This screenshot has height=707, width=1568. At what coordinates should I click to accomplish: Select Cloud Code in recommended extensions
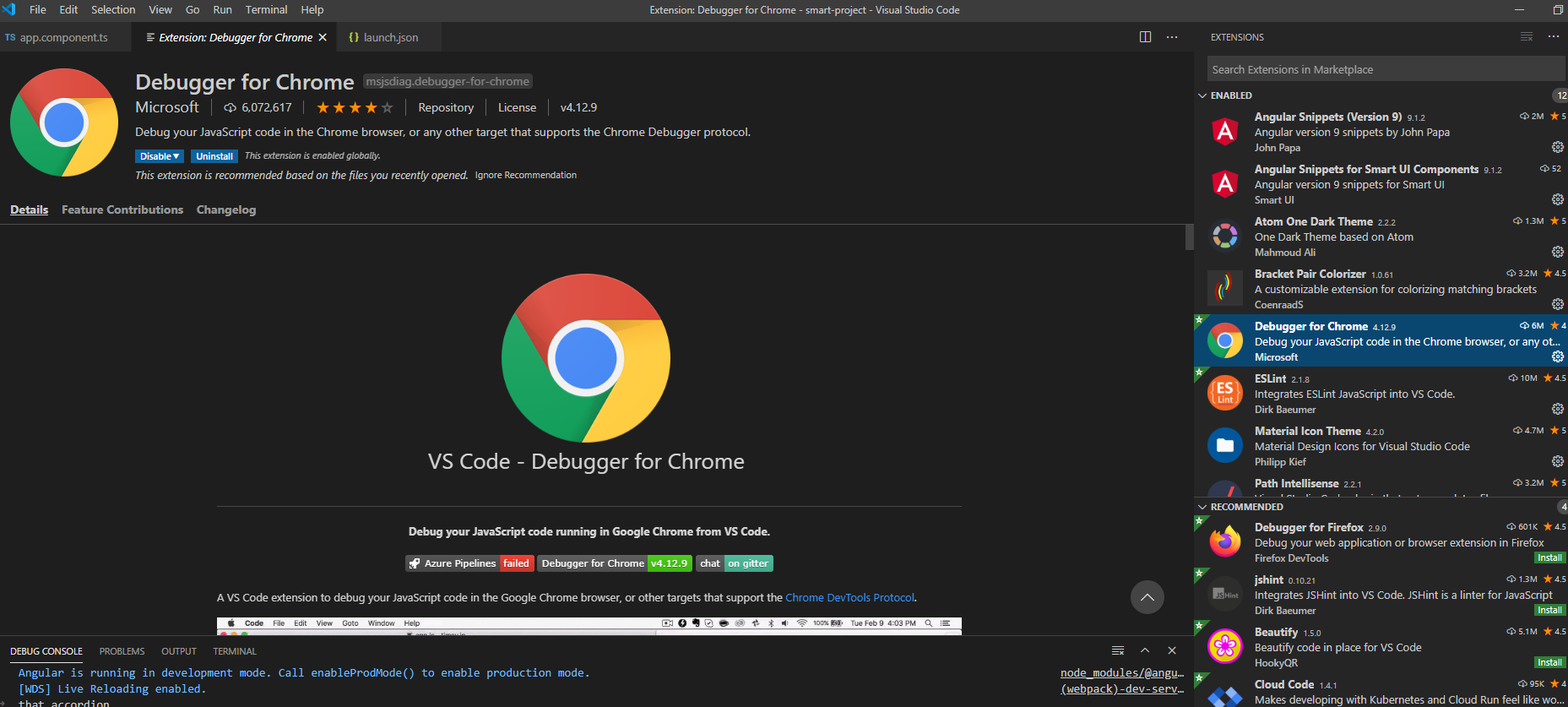pos(1381,691)
